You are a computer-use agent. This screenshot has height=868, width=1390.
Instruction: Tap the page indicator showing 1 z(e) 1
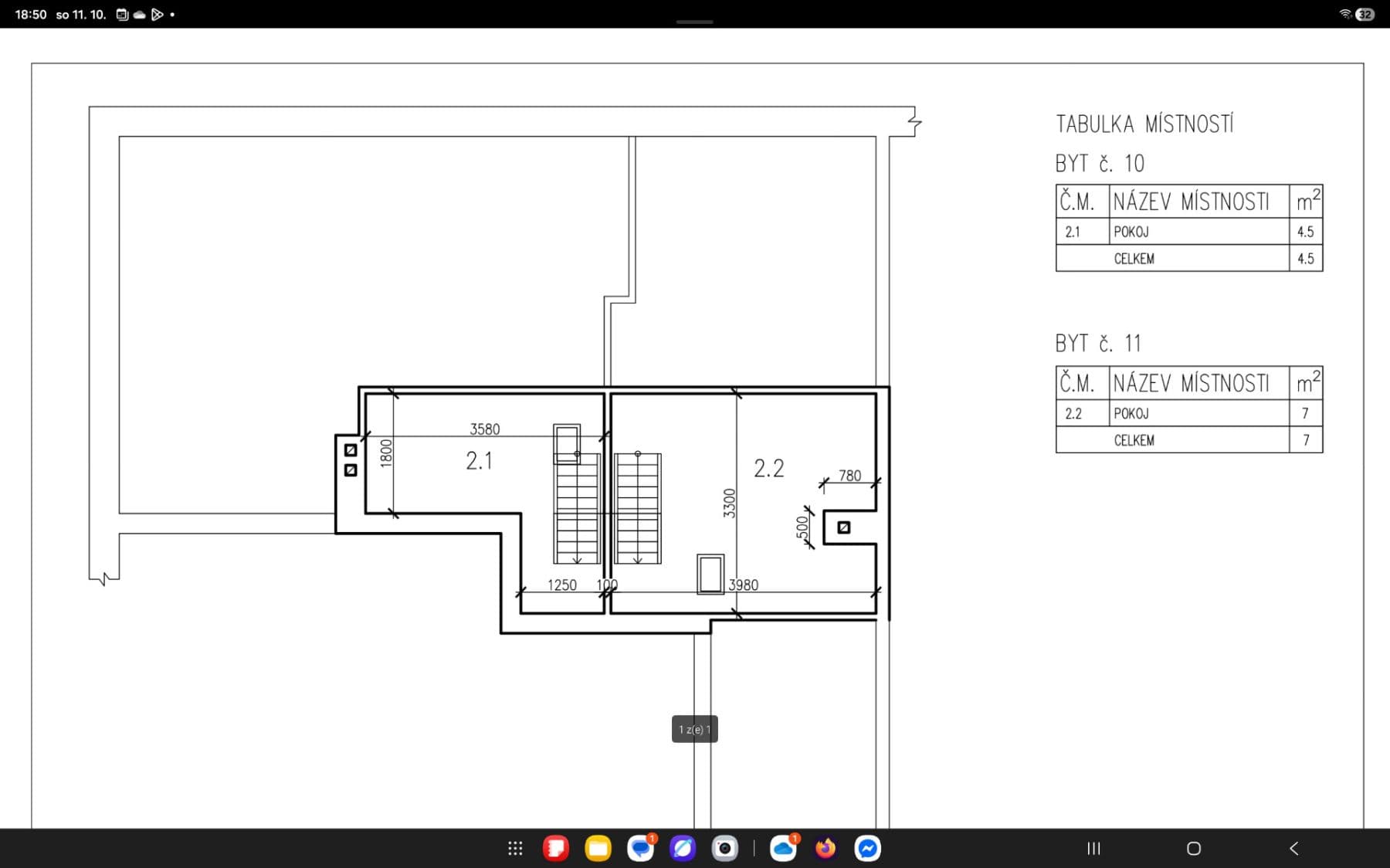[x=694, y=728]
